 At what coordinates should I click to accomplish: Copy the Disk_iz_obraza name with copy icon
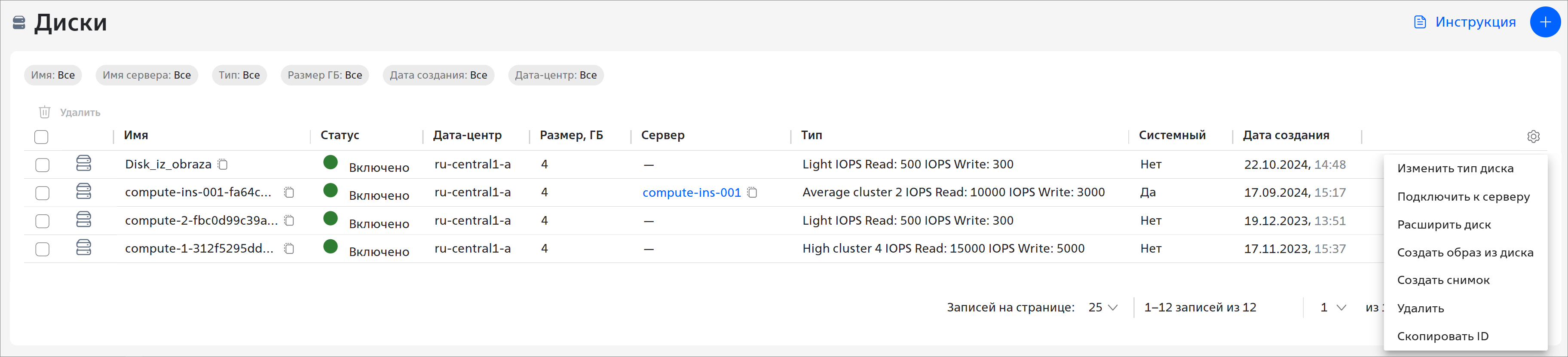tap(224, 164)
